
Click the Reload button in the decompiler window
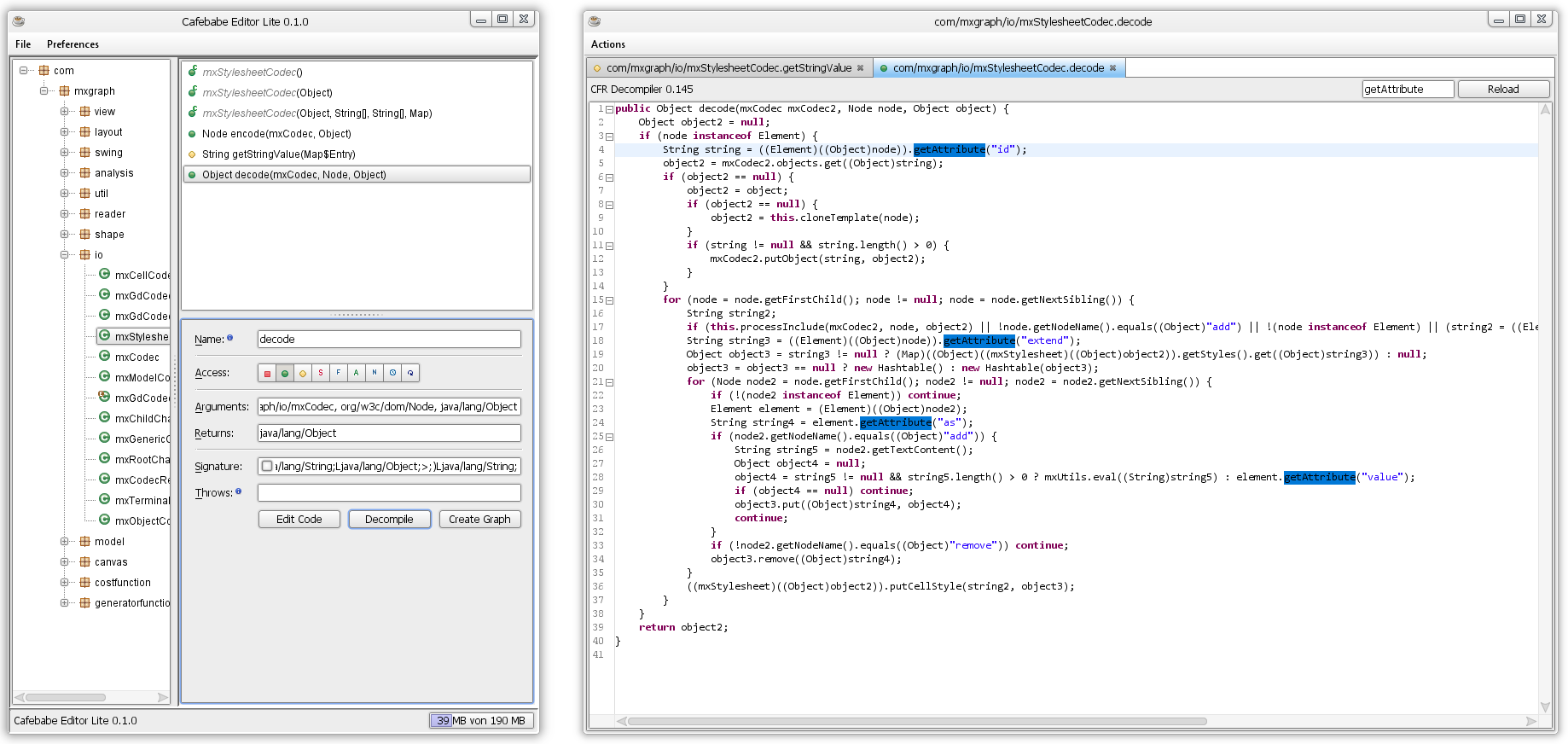click(x=1503, y=89)
